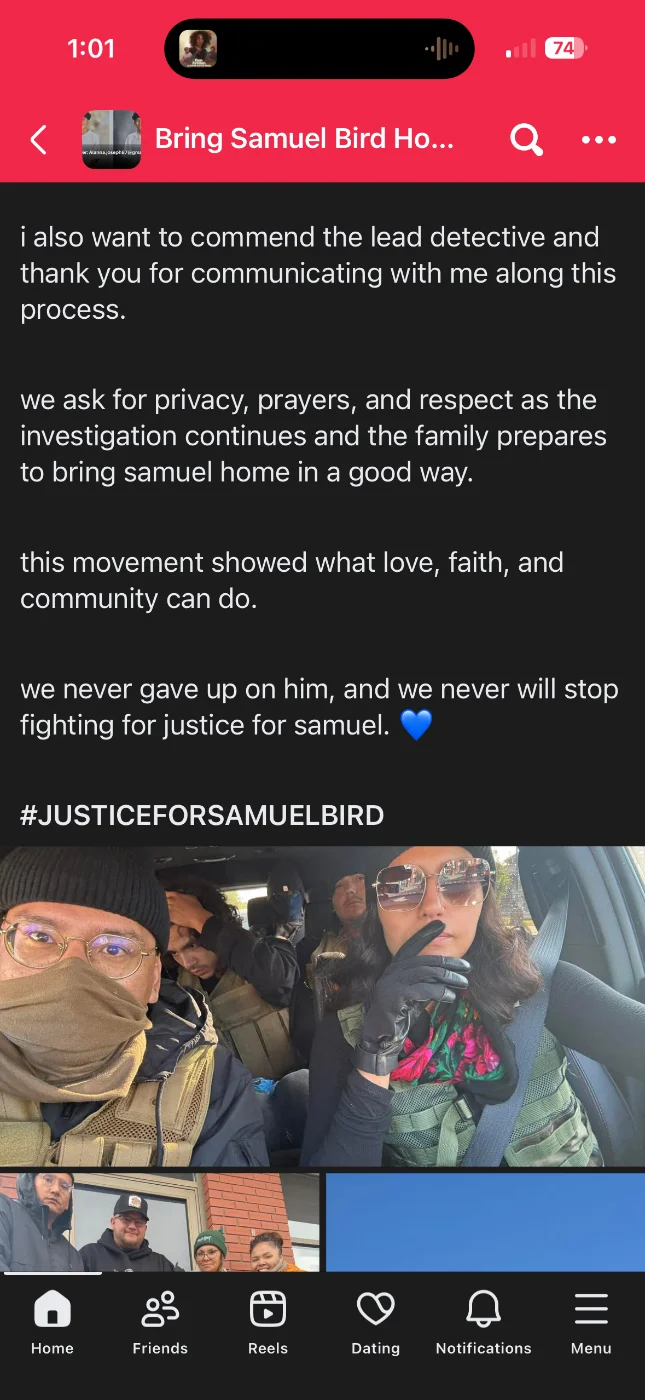Image resolution: width=645 pixels, height=1400 pixels.
Task: Open Notifications bell tab
Action: tap(484, 1322)
